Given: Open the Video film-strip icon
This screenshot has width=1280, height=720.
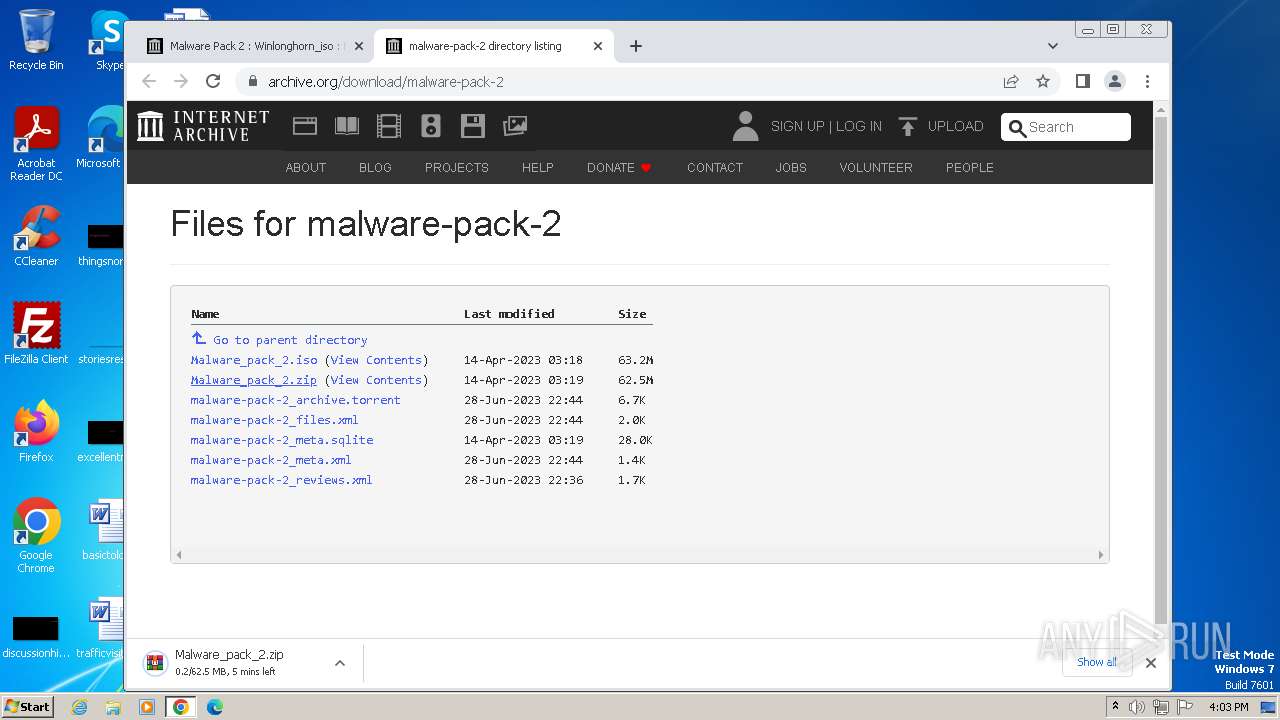Looking at the screenshot, I should [389, 126].
